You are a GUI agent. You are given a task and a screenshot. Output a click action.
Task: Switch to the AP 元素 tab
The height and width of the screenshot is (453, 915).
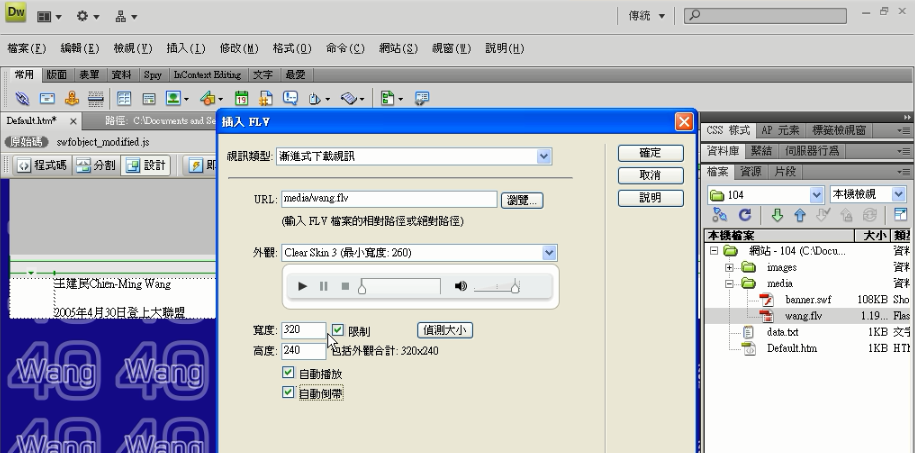click(780, 130)
